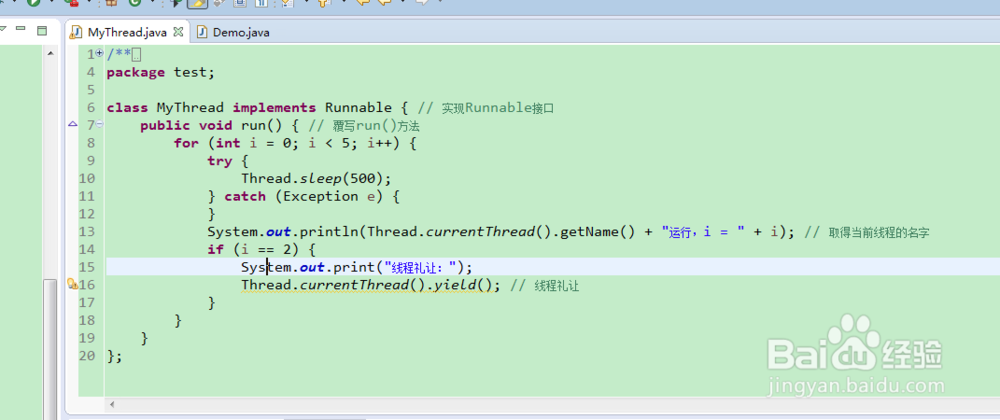The image size is (1000, 420).
Task: Toggle the highlighted Mark Occurrences toolbar button
Action: (197, 3)
